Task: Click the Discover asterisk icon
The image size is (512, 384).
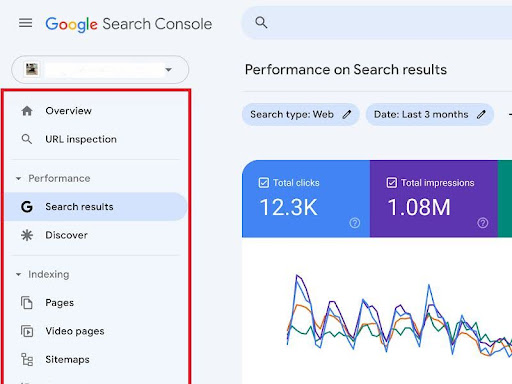Action: pyautogui.click(x=27, y=235)
